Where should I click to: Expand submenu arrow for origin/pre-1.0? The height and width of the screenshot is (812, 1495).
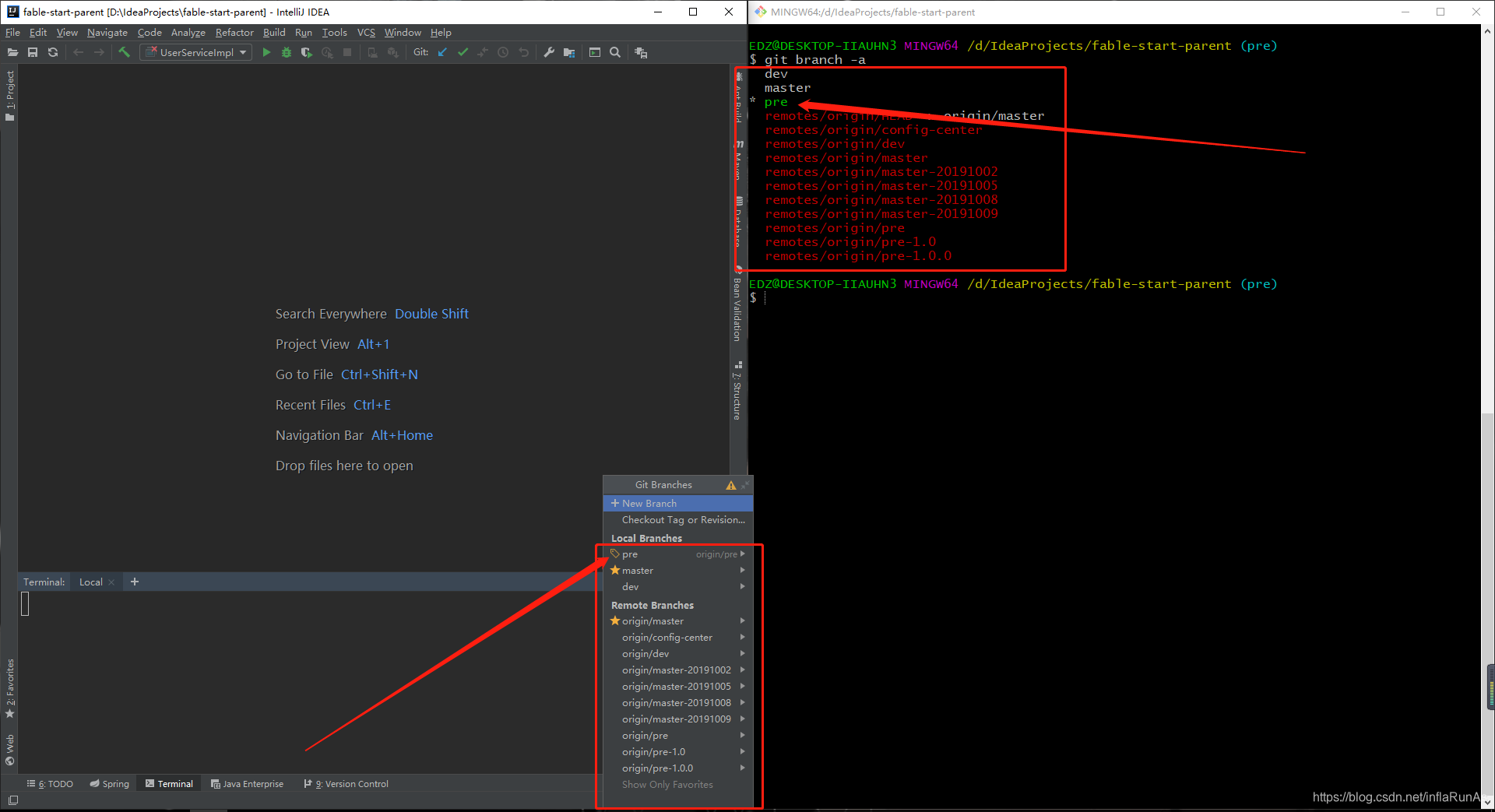[x=743, y=751]
